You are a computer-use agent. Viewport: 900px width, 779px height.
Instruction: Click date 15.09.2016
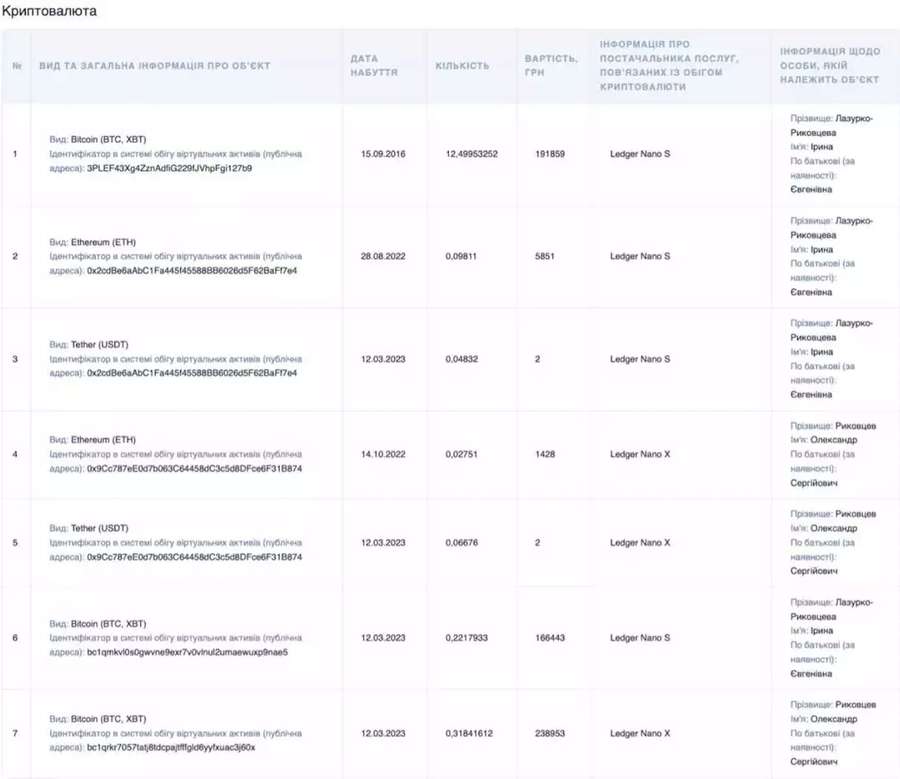click(x=383, y=154)
